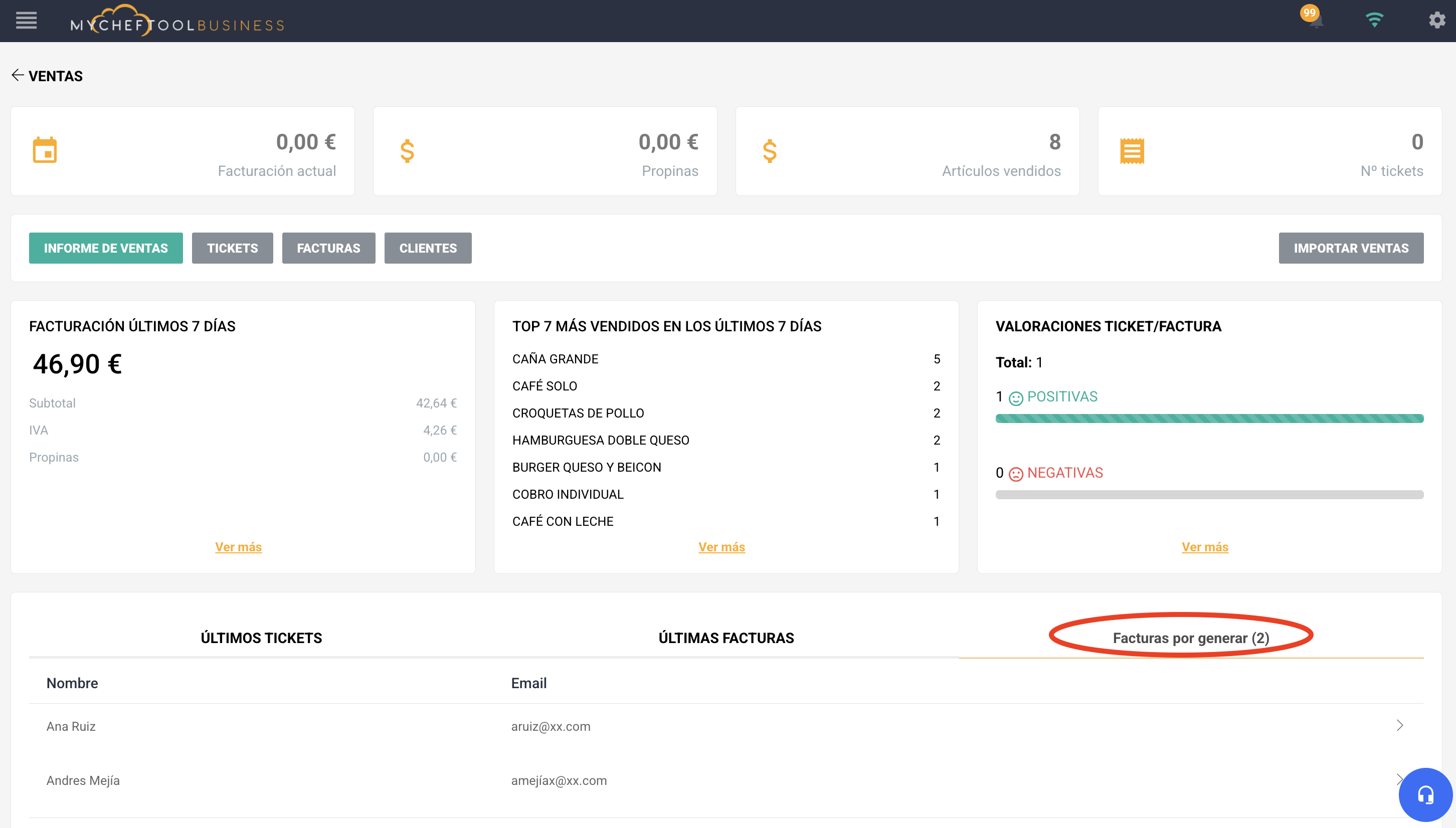Click the receipt icon in Nº tickets card
Viewport: 1456px width, 828px height.
(1132, 151)
